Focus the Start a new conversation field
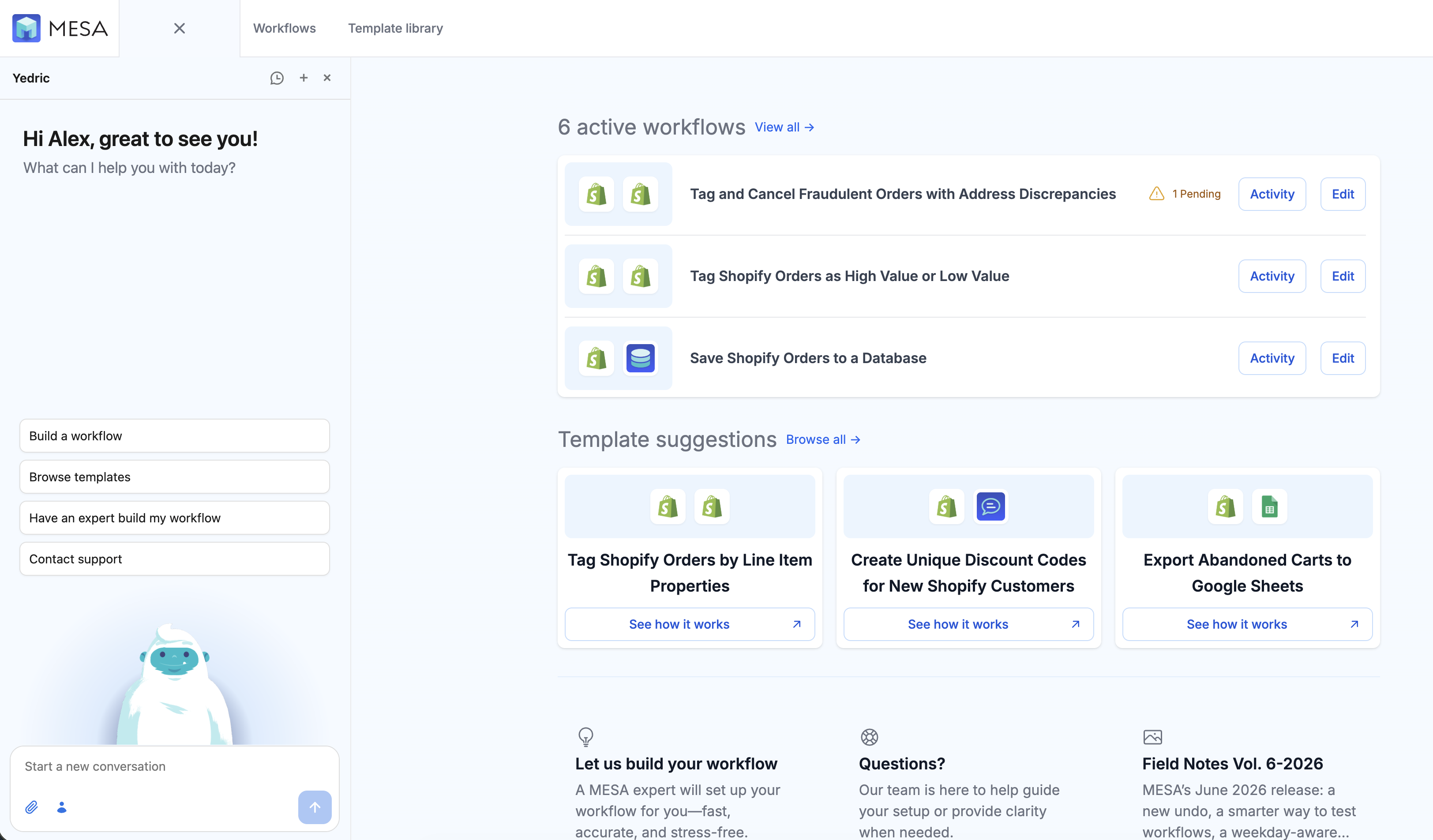1433x840 pixels. (x=175, y=767)
